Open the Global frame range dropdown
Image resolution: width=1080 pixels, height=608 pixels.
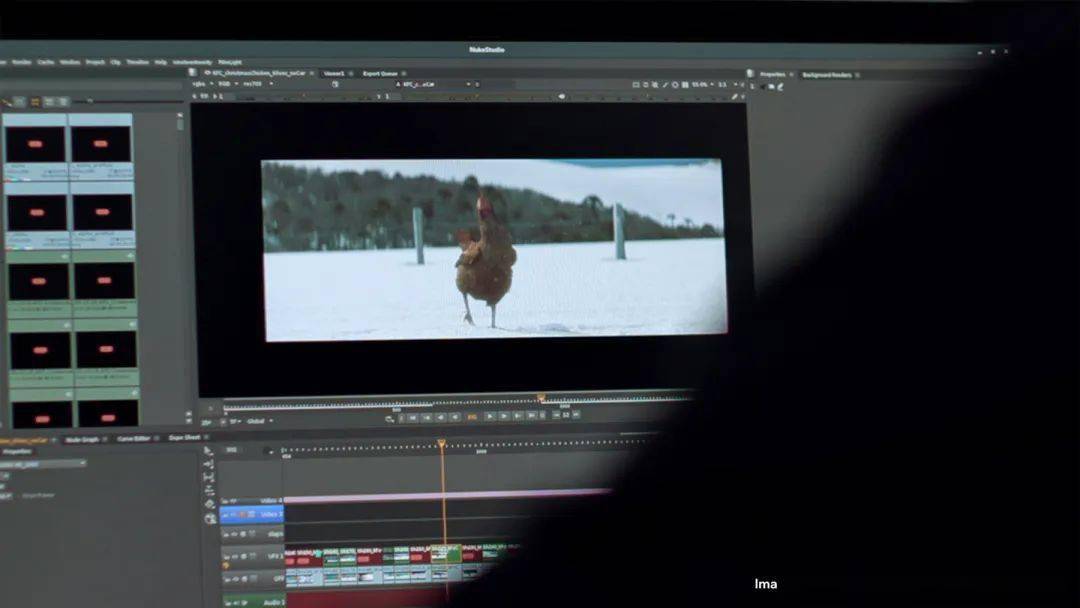coord(260,421)
